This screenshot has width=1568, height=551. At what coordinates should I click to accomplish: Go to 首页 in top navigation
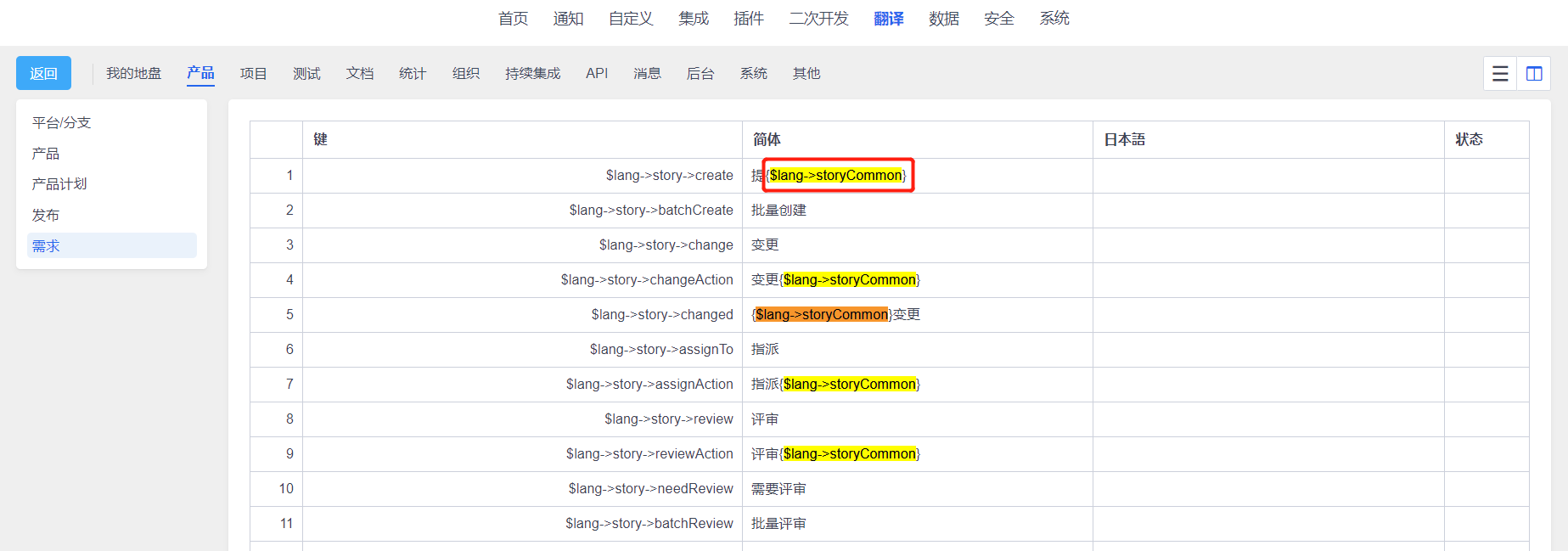tap(513, 19)
